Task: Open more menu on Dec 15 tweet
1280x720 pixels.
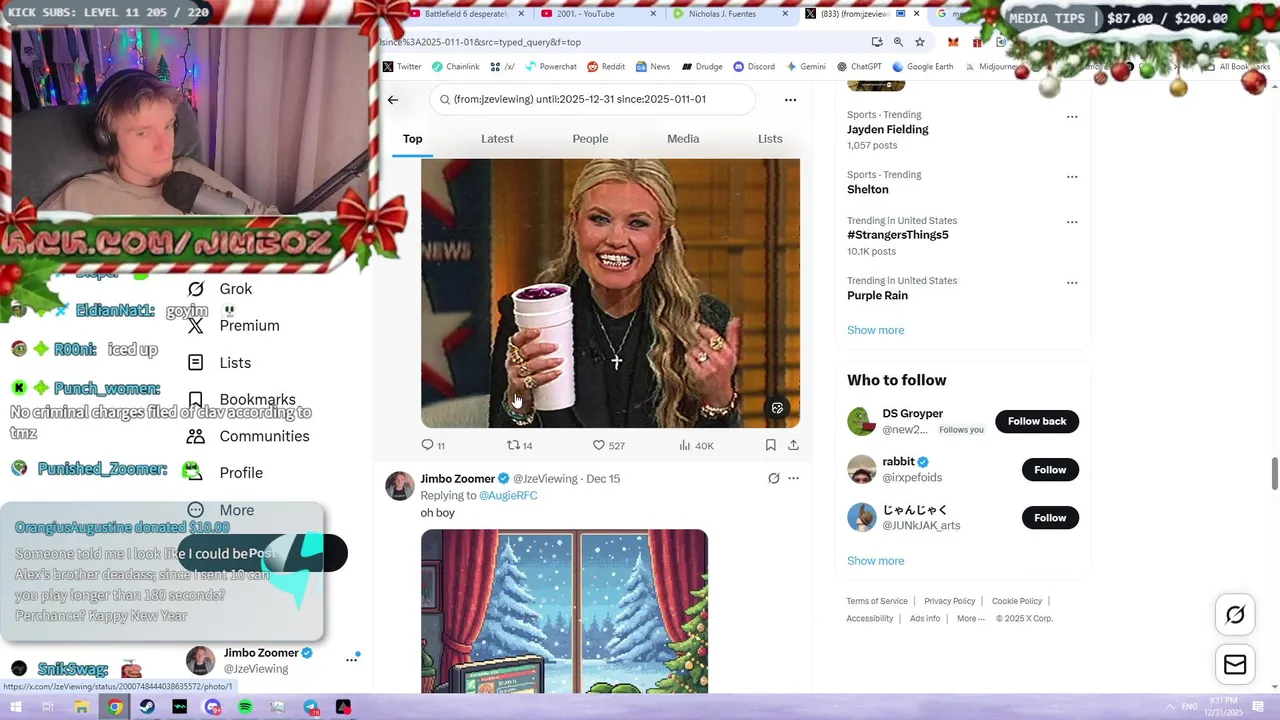Action: pyautogui.click(x=793, y=478)
